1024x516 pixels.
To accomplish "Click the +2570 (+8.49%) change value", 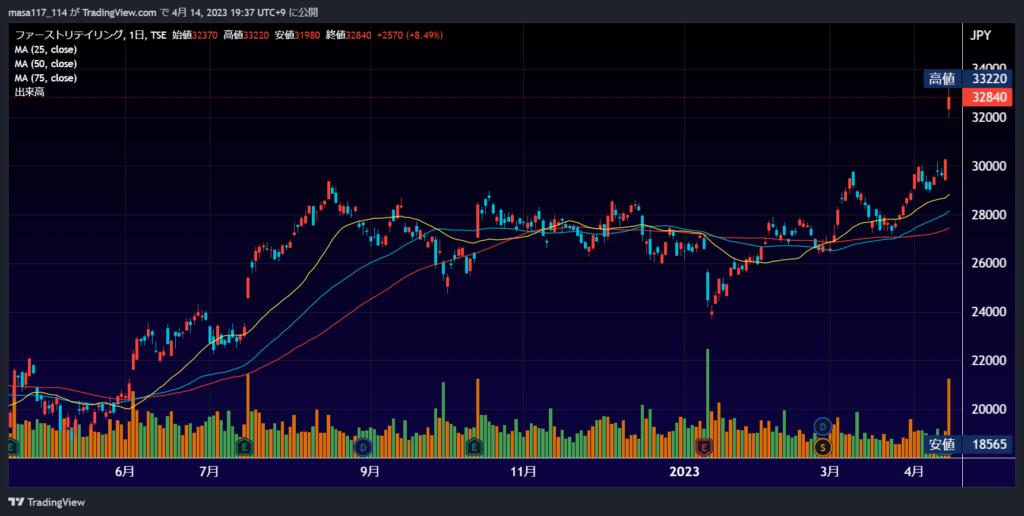I will [x=410, y=35].
